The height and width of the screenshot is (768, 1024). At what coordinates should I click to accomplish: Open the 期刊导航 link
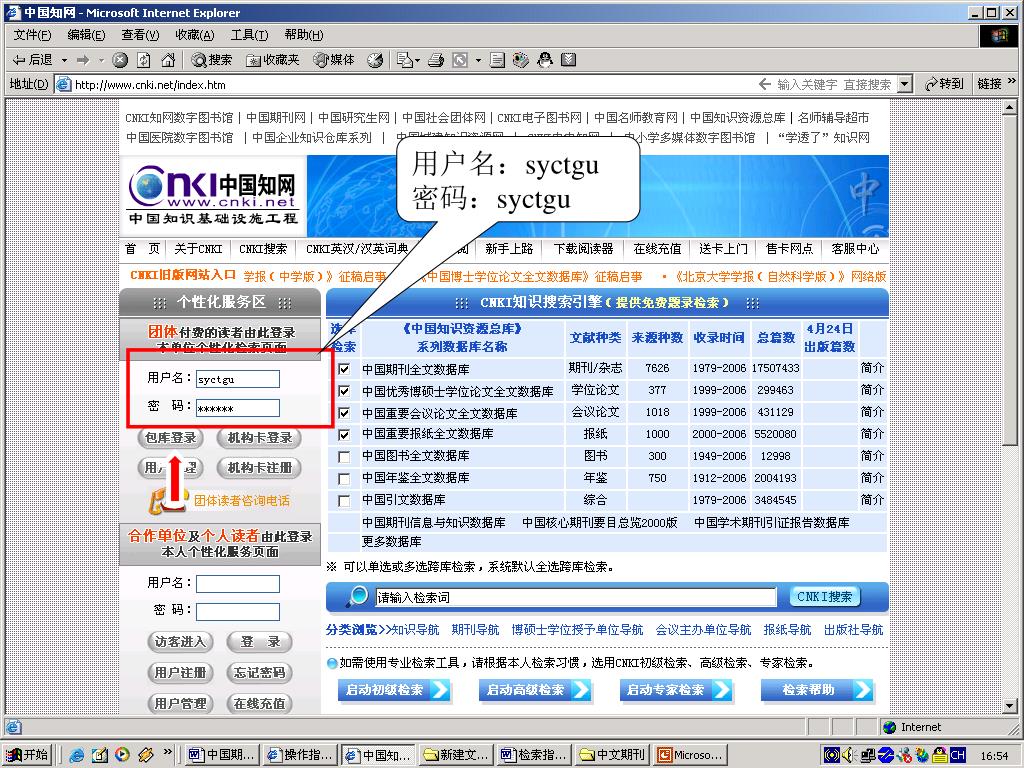point(475,630)
